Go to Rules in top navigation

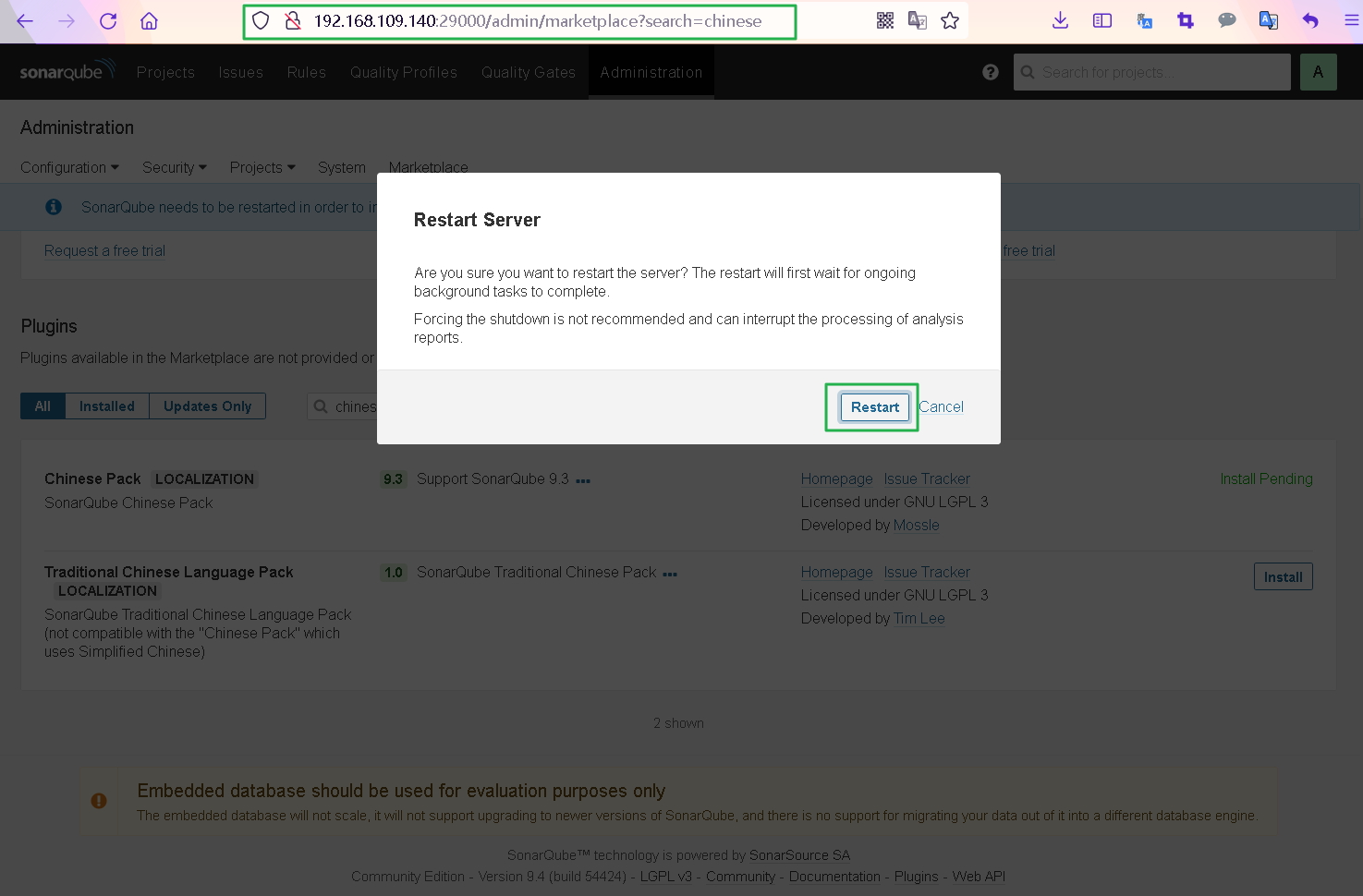[x=307, y=72]
